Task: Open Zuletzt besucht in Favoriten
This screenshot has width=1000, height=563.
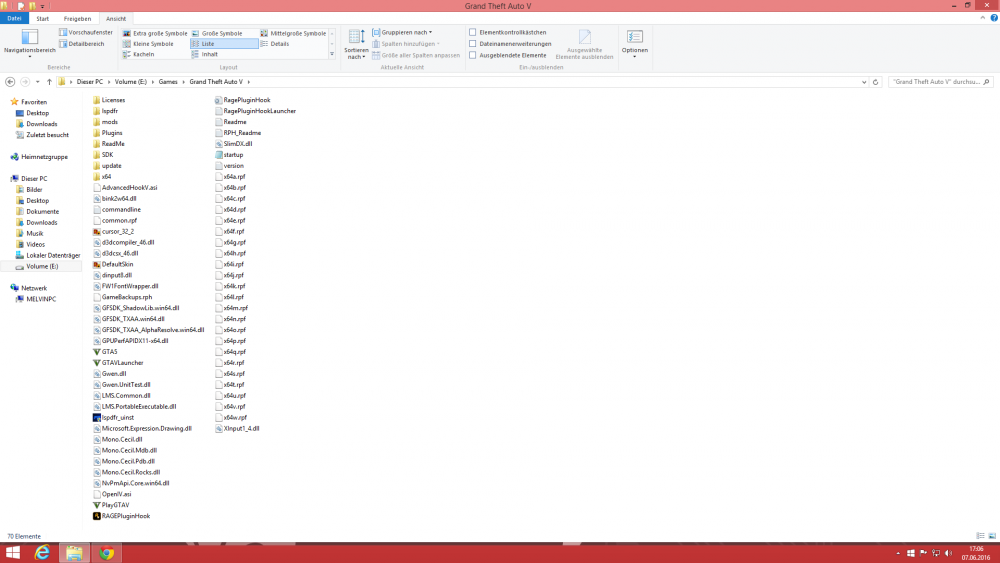Action: tap(47, 135)
